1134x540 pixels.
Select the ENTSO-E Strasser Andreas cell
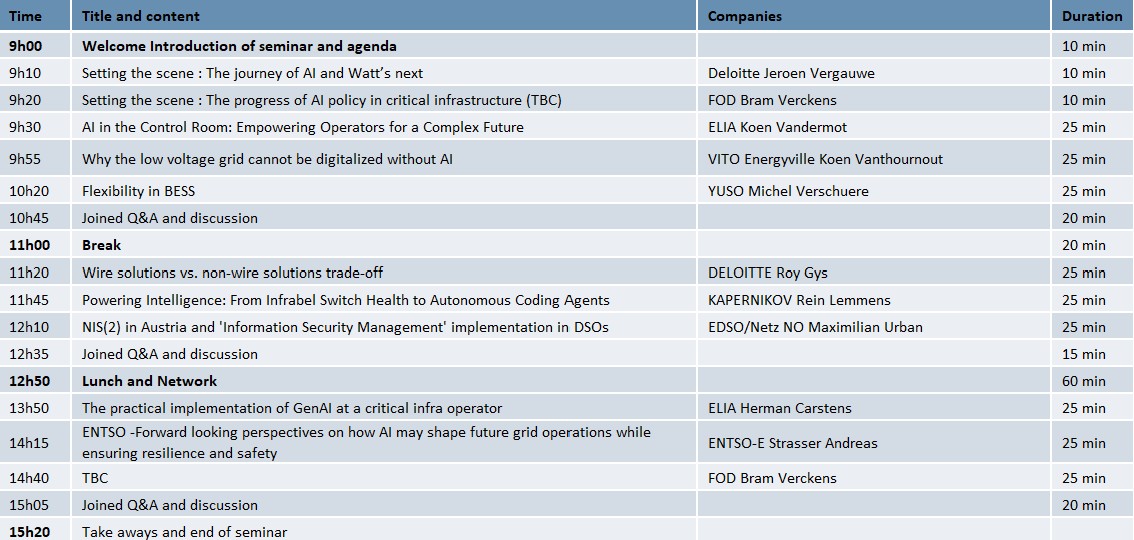pos(793,443)
